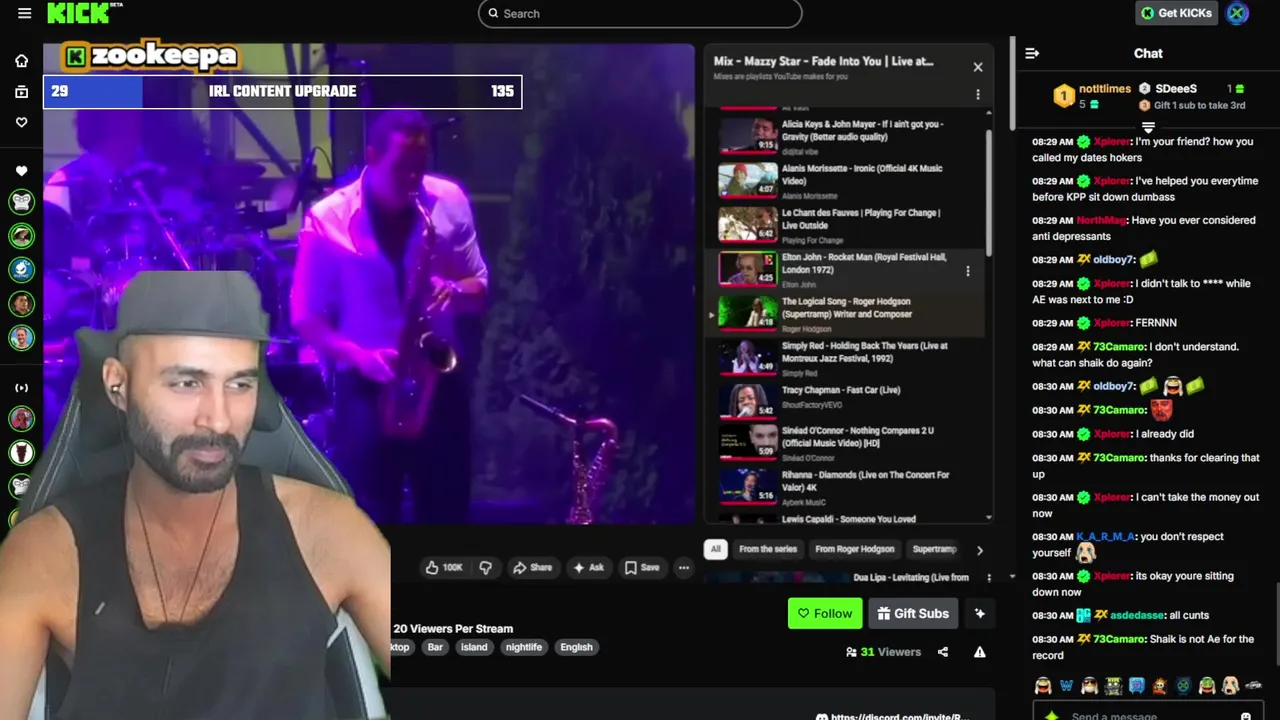
Task: Click the YouTube Ask button
Action: [x=588, y=567]
